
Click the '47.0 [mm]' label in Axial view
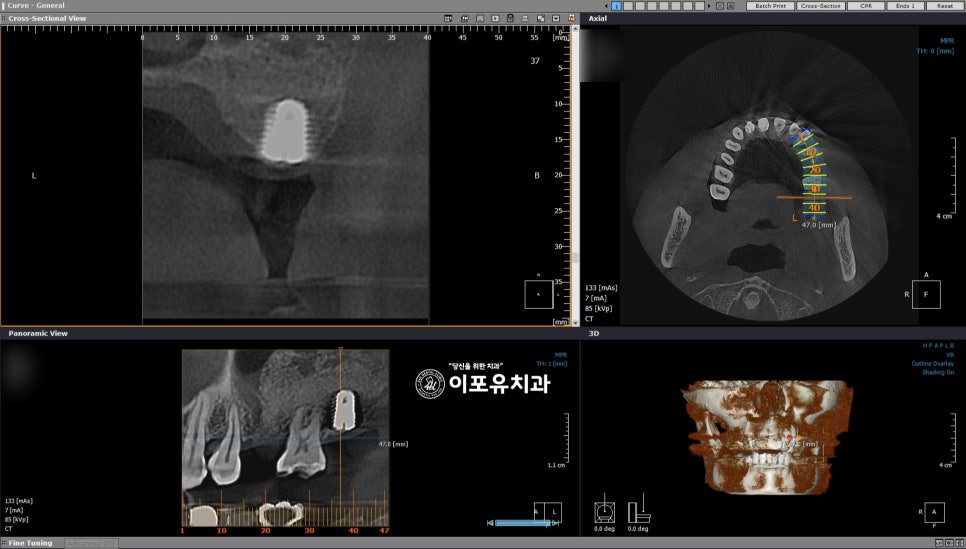(x=819, y=226)
